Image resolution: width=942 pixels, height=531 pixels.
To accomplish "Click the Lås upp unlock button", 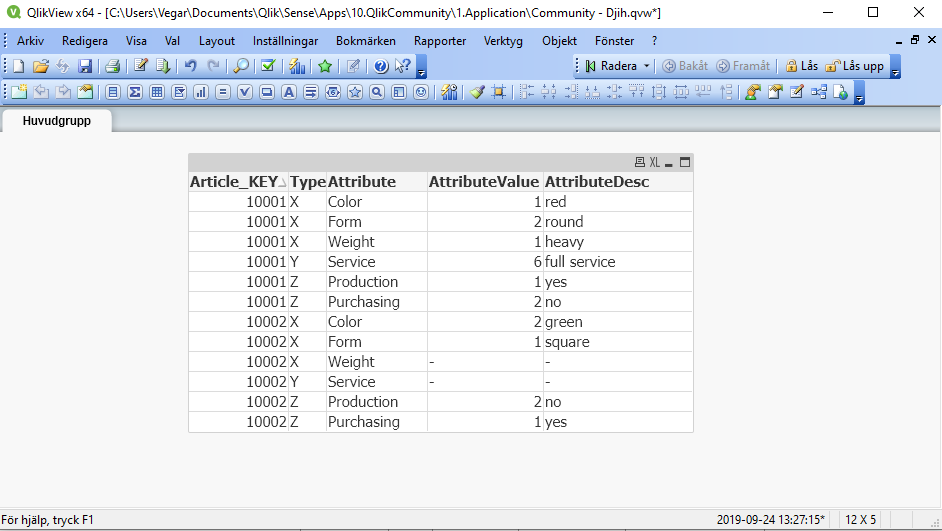I will pyautogui.click(x=854, y=66).
